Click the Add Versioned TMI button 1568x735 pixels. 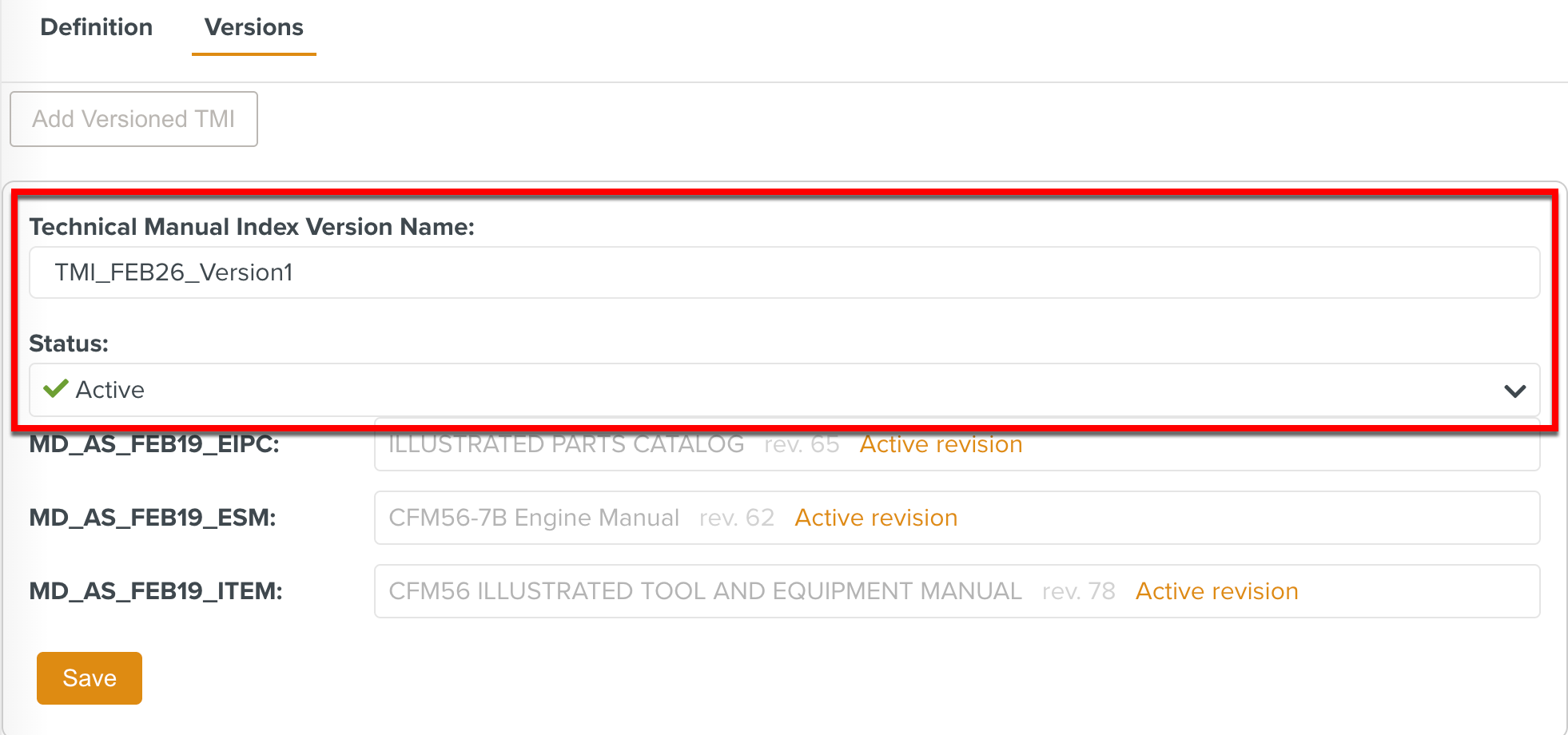tap(133, 119)
